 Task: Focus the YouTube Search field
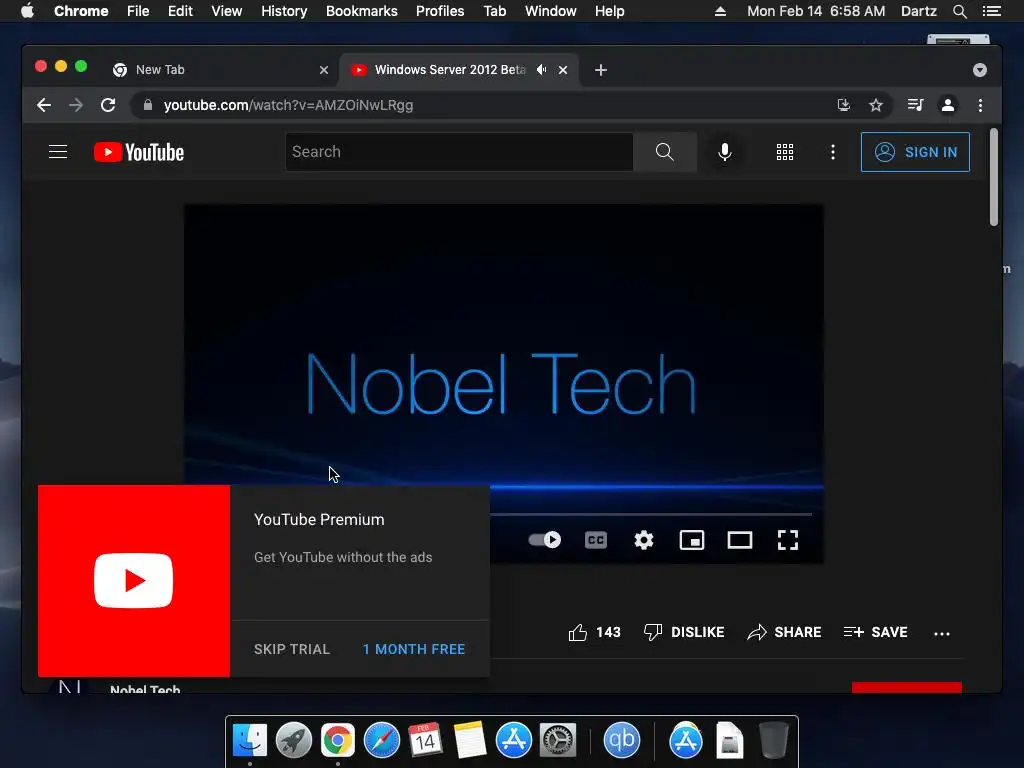tap(459, 152)
